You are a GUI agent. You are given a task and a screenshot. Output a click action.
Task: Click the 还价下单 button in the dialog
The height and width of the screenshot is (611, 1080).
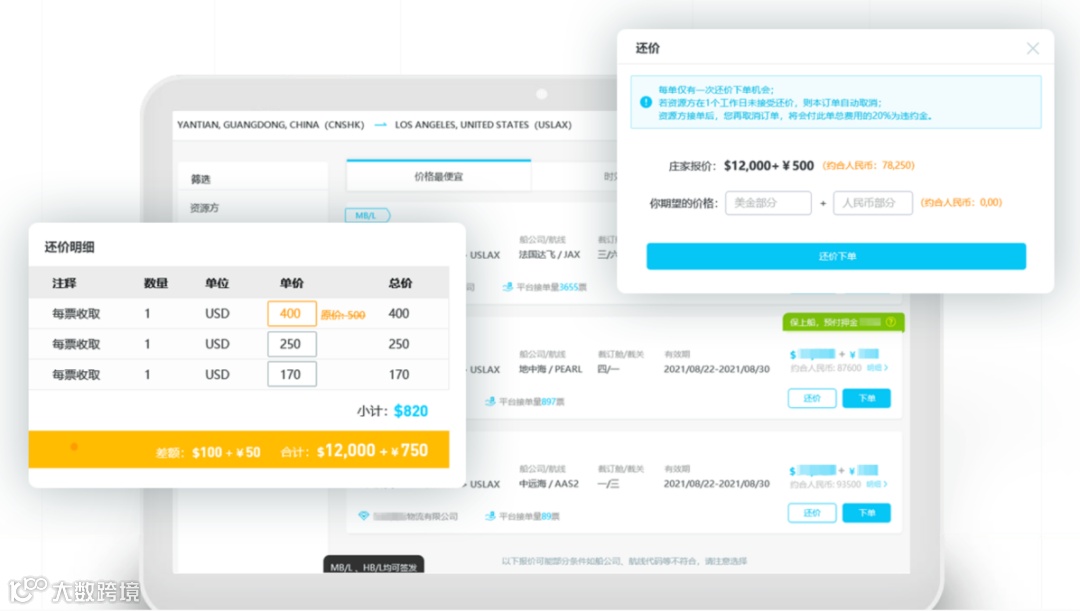(836, 256)
